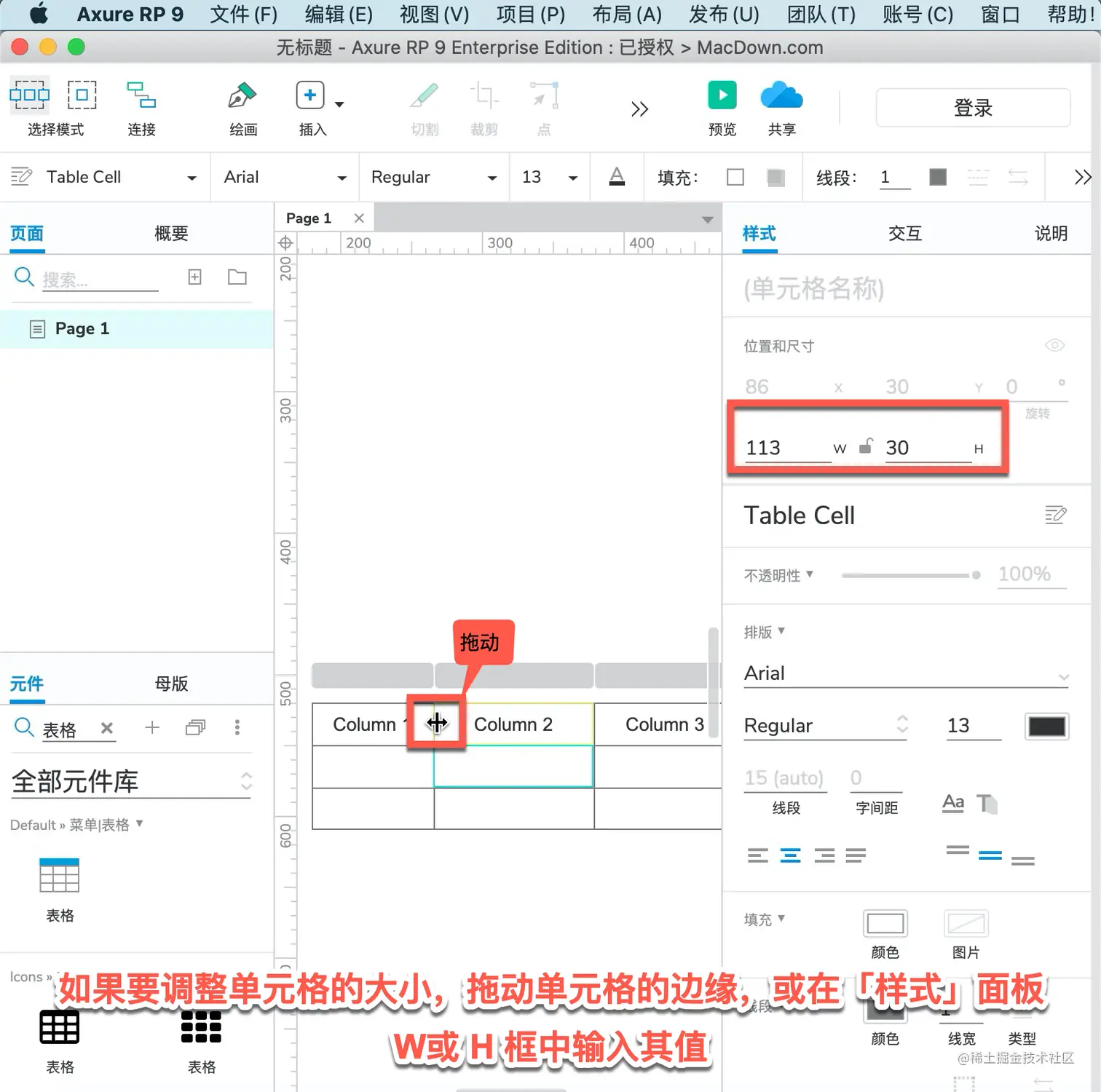Switch to the Libraries tab

27,684
